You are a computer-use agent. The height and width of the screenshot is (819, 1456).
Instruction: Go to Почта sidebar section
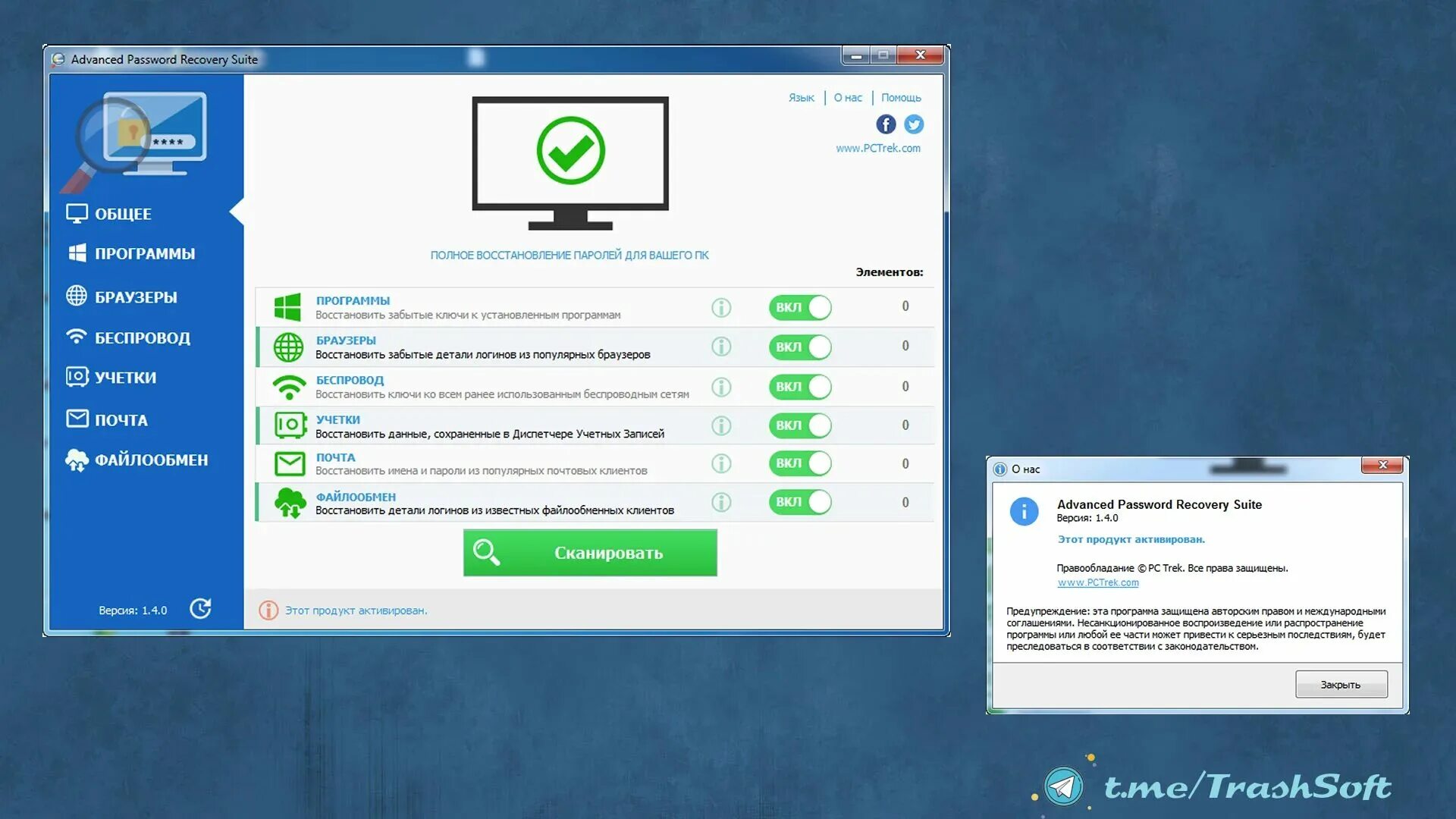pyautogui.click(x=120, y=419)
